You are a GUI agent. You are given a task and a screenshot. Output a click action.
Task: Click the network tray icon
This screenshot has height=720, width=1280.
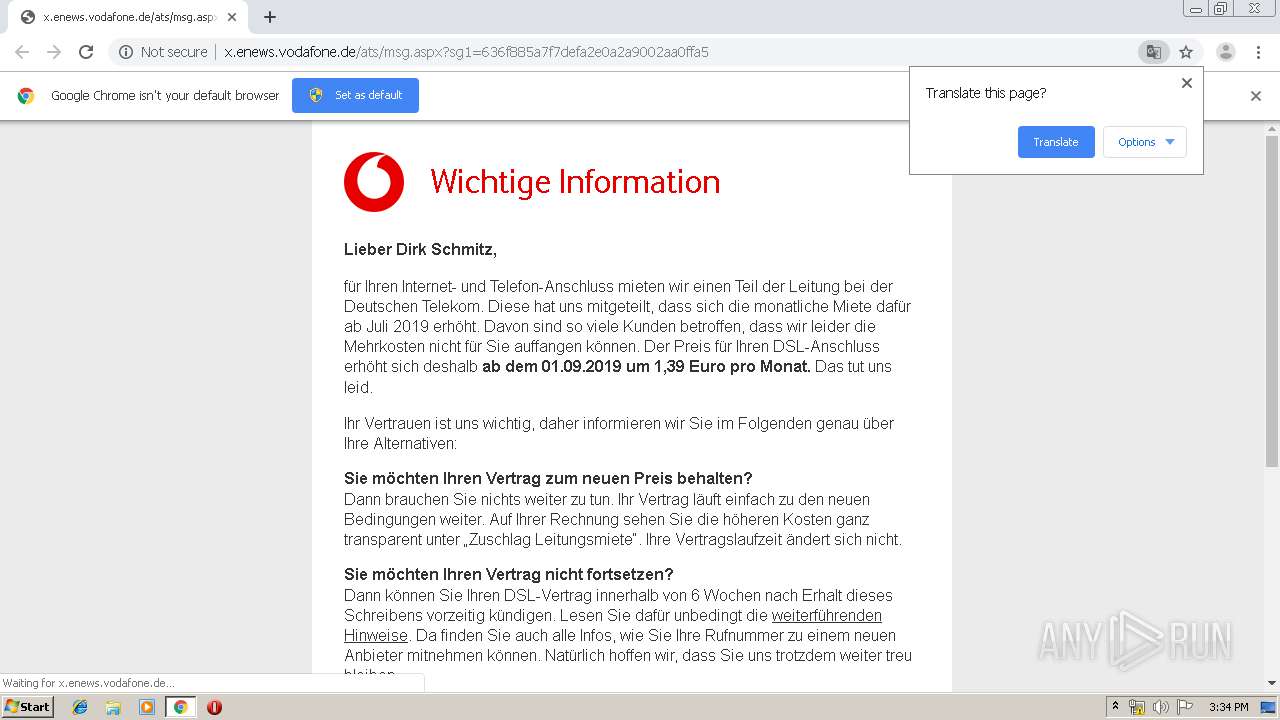1137,707
